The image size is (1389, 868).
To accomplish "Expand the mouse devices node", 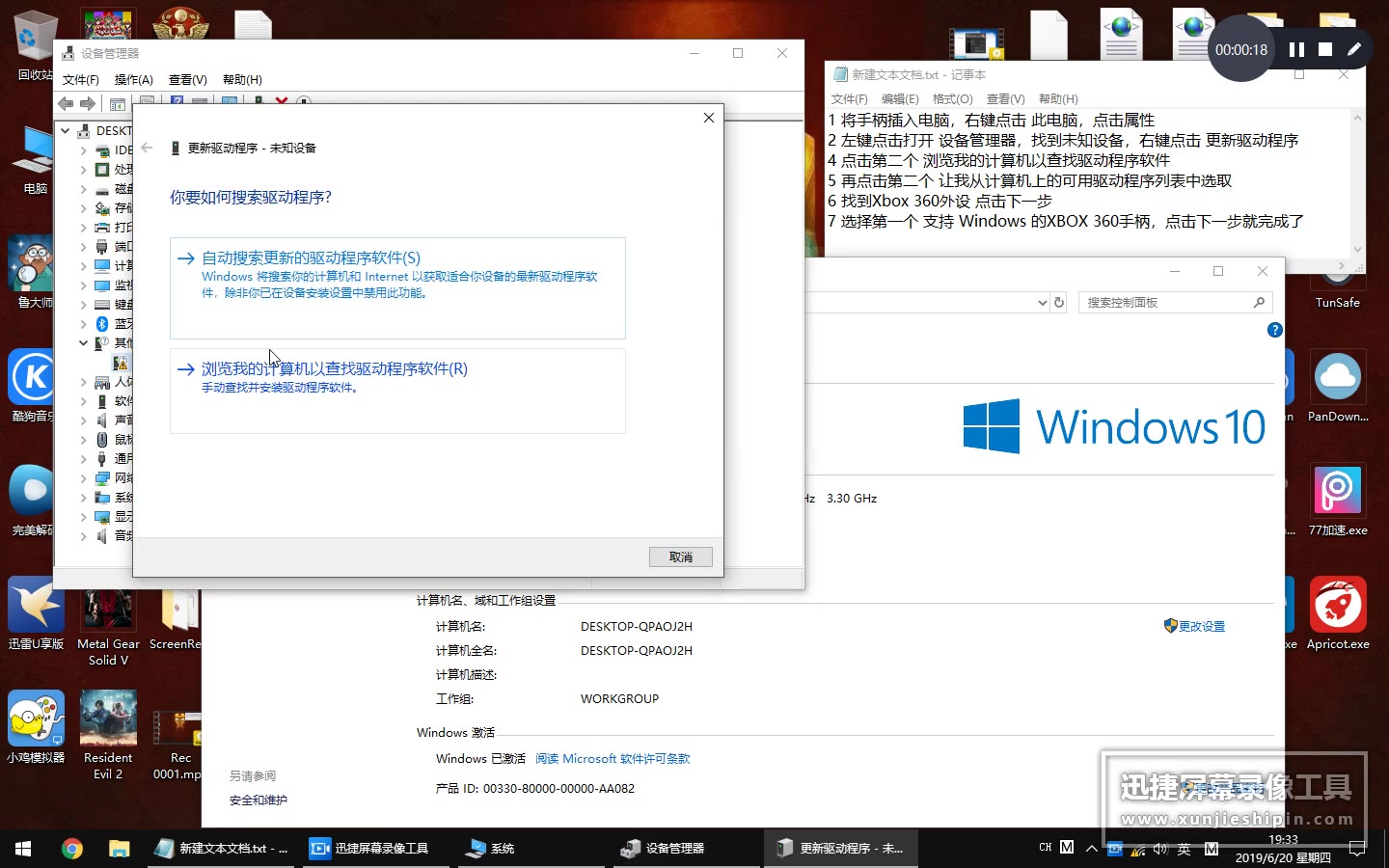I will (83, 440).
